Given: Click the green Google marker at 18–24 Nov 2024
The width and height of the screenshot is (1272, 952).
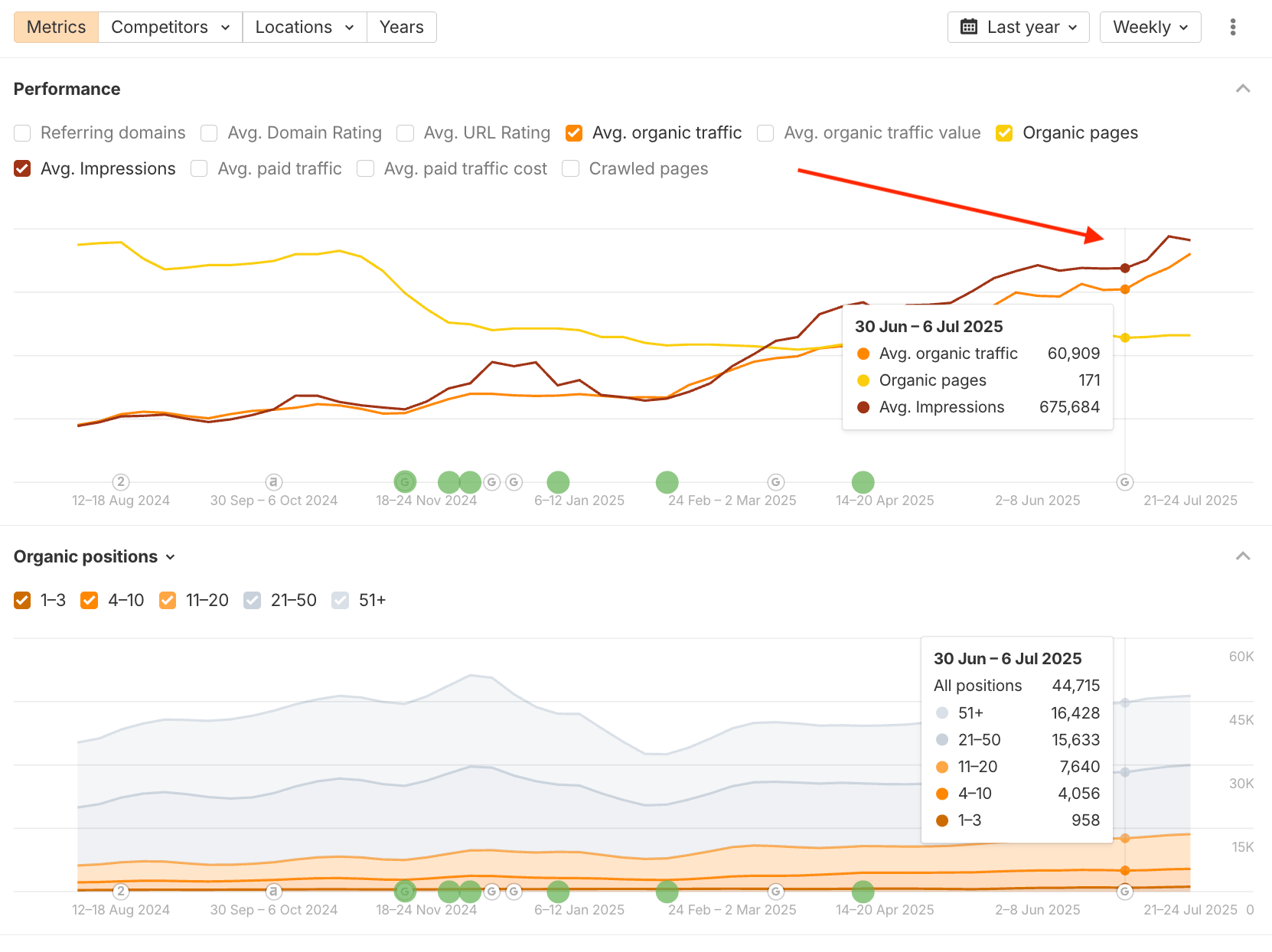Looking at the screenshot, I should [x=405, y=482].
